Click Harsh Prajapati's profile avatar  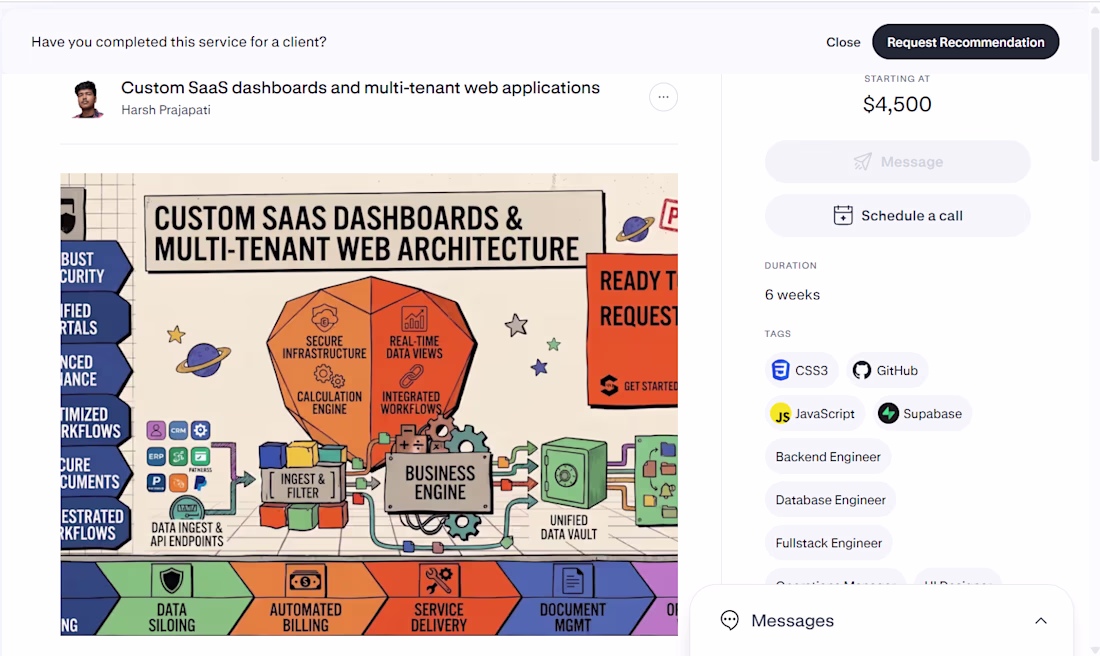[x=87, y=99]
